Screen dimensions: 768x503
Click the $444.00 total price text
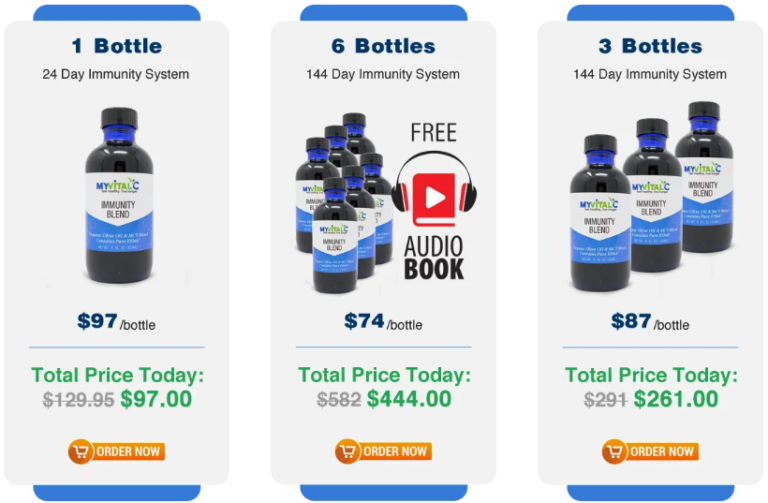[409, 399]
